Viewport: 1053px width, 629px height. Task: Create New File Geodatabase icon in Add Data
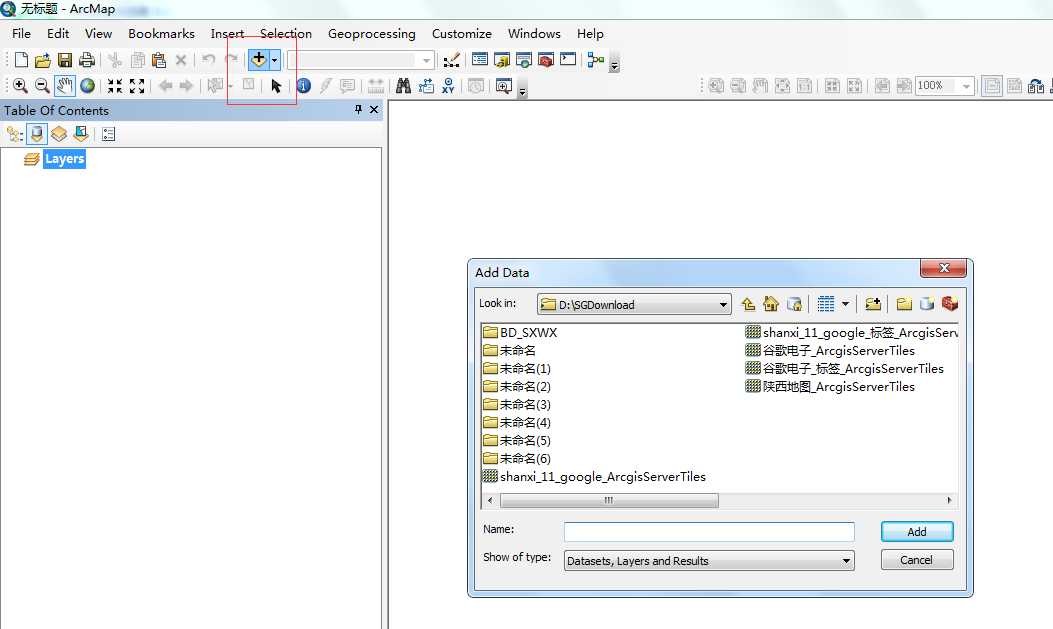[927, 304]
